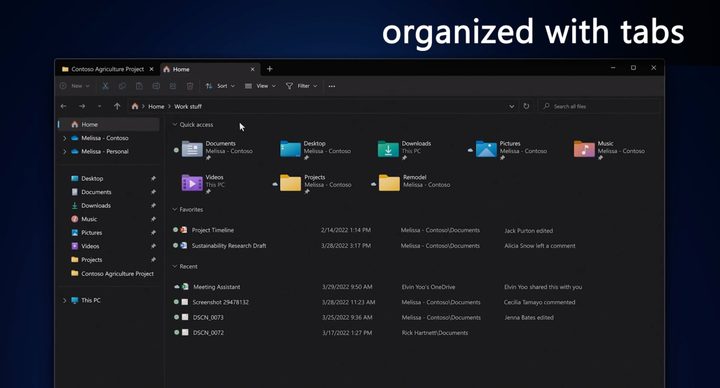Open the See more ellipsis menu

(332, 86)
